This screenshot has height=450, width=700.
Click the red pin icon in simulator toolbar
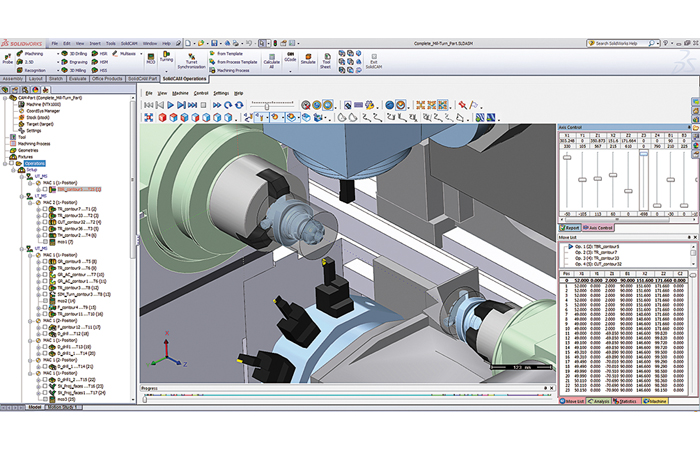tap(462, 105)
